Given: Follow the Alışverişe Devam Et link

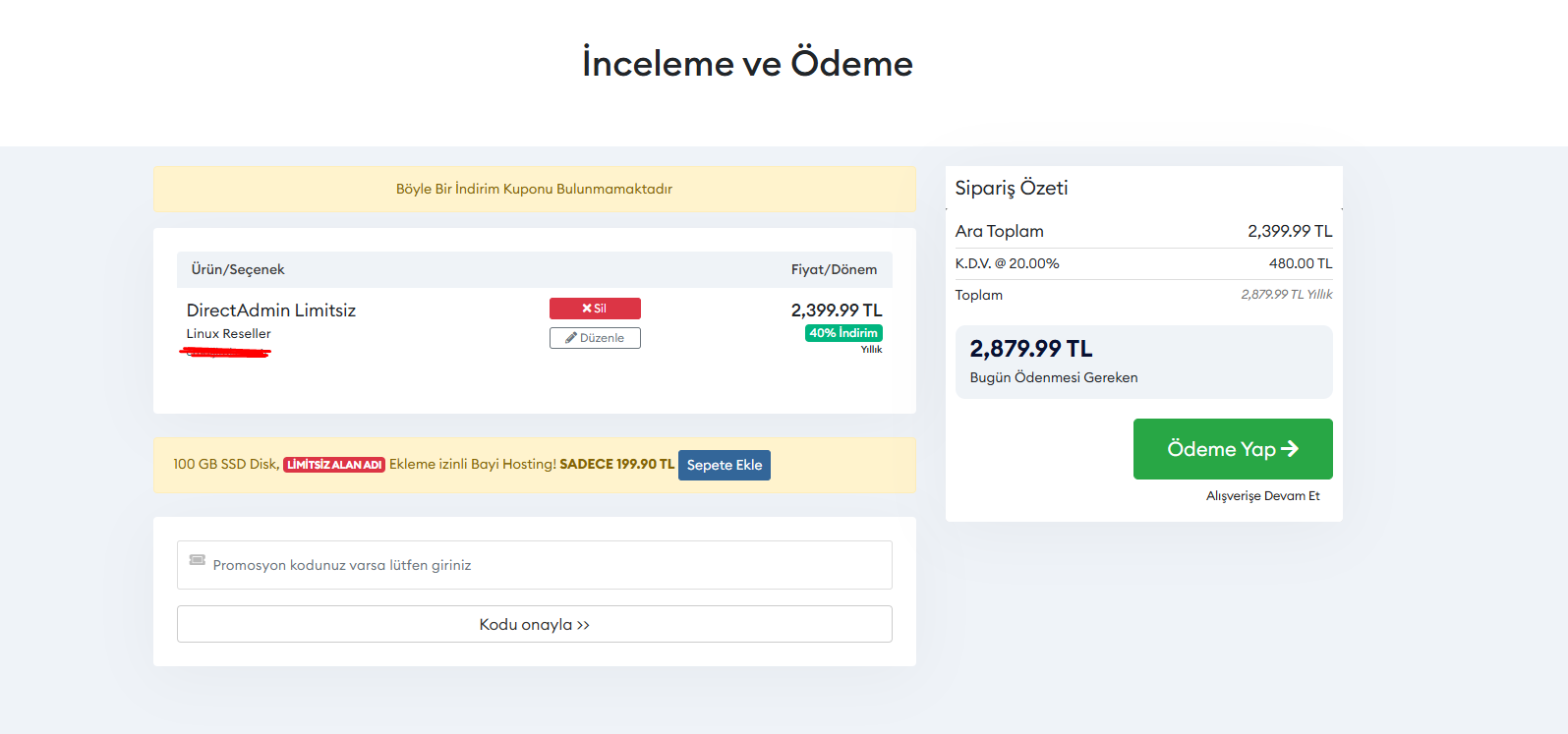Looking at the screenshot, I should point(1263,496).
